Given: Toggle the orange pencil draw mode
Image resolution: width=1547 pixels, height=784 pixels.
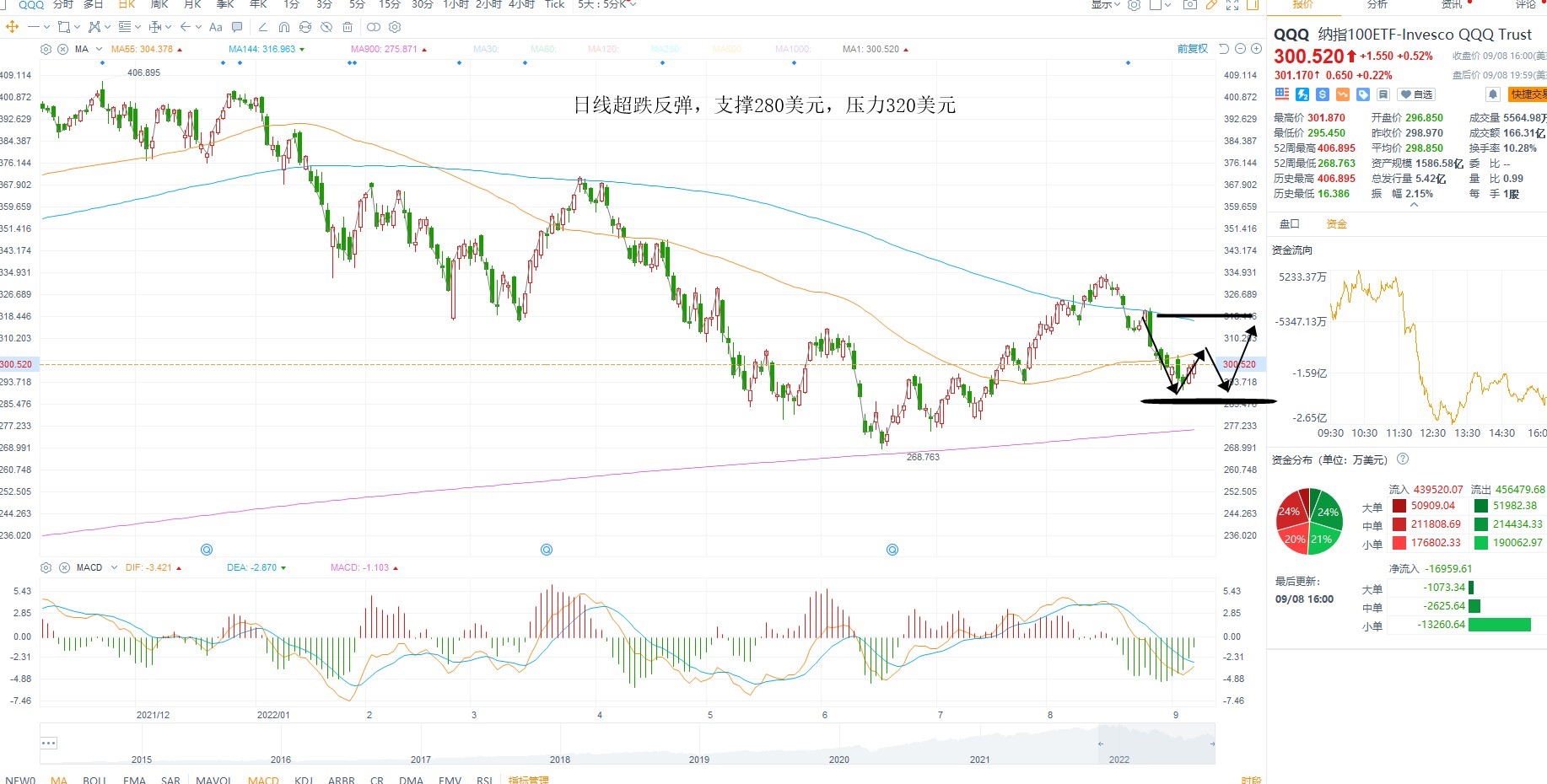Looking at the screenshot, I should point(1211,4).
